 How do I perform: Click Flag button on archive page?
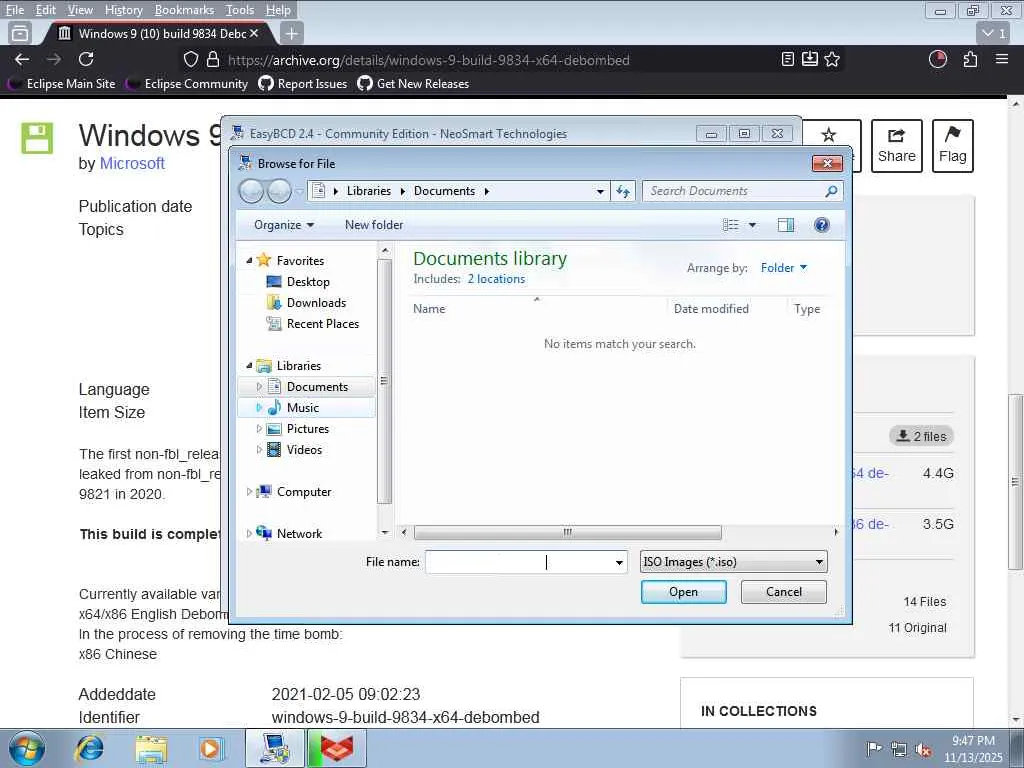(x=952, y=146)
